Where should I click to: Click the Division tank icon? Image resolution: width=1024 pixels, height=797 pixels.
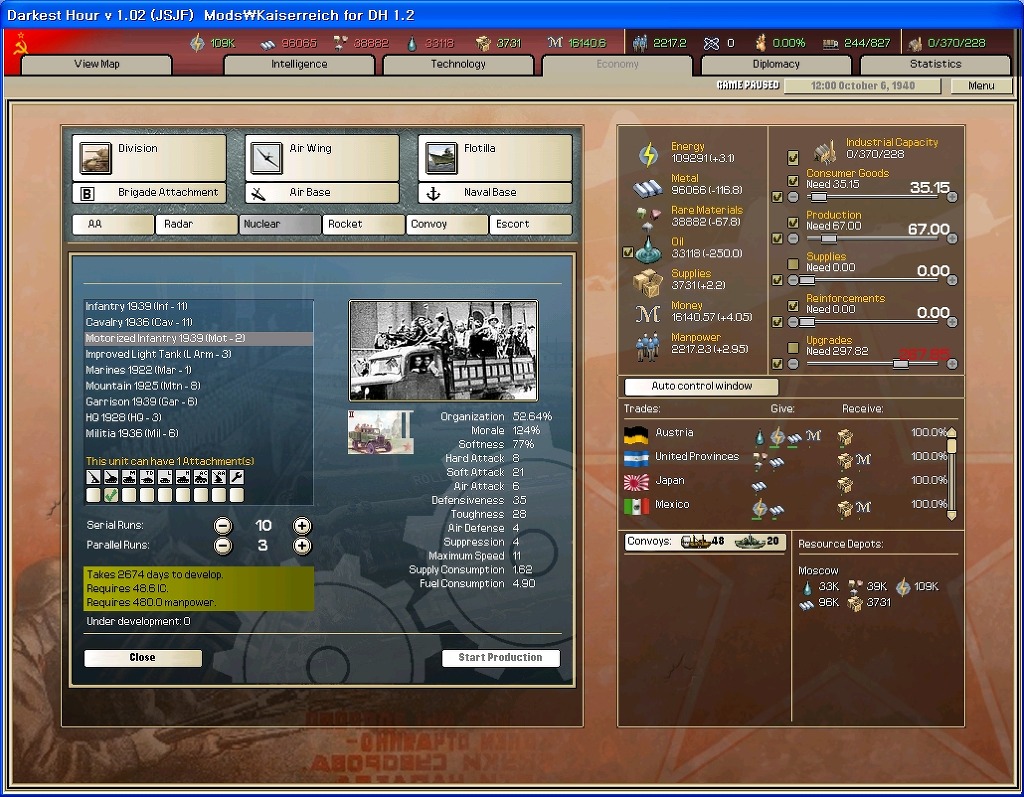click(95, 157)
